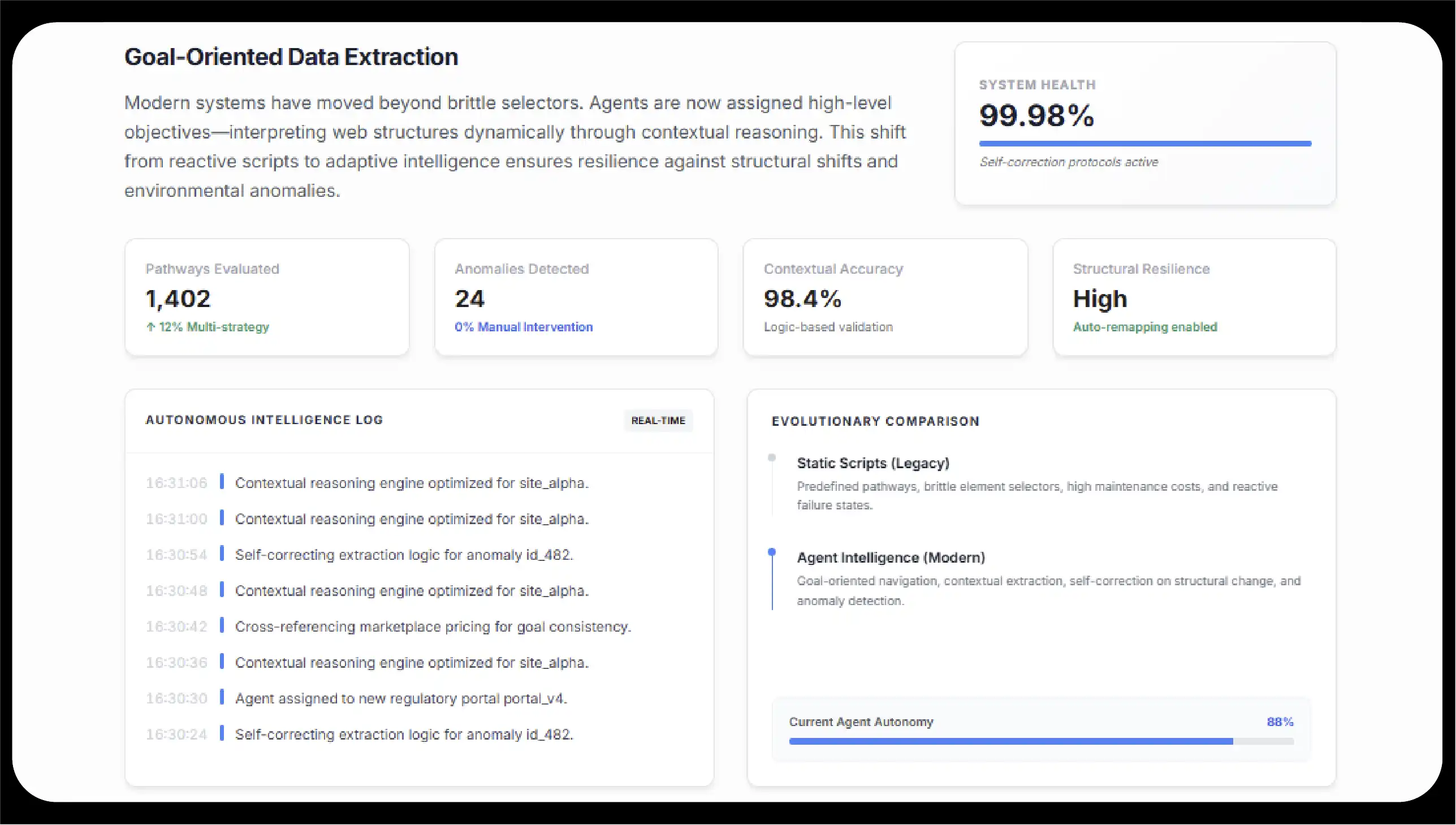The height and width of the screenshot is (825, 1456).
Task: Expand the Agent Intelligence (Modern) section
Action: [x=891, y=558]
